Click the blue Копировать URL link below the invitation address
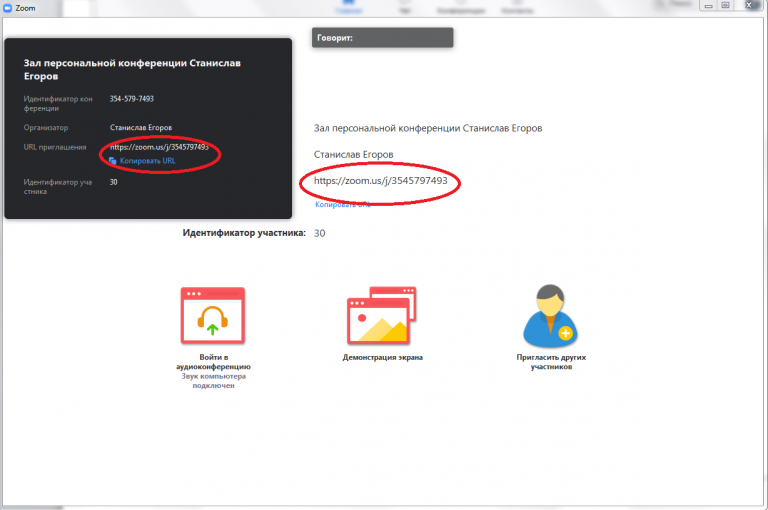The width and height of the screenshot is (768, 510). pyautogui.click(x=342, y=204)
